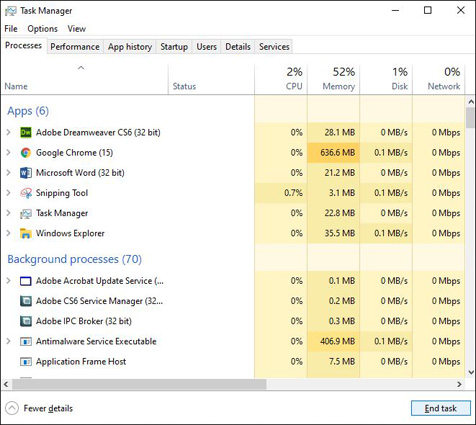Click Dreamweaver's 28.1 MB memory value
The image size is (476, 425).
[340, 132]
